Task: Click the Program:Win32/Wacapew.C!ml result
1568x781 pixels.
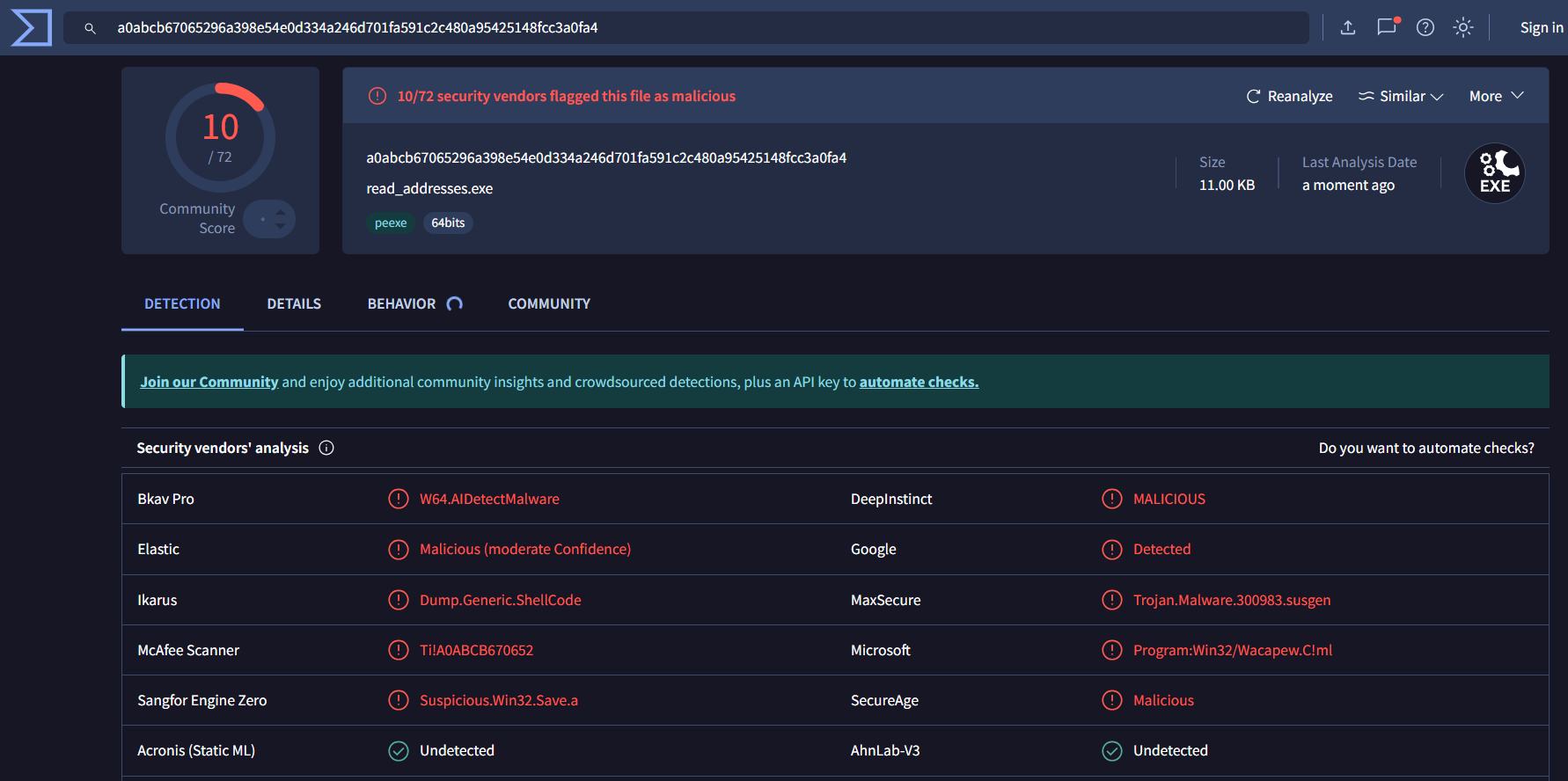Action: (x=1233, y=650)
